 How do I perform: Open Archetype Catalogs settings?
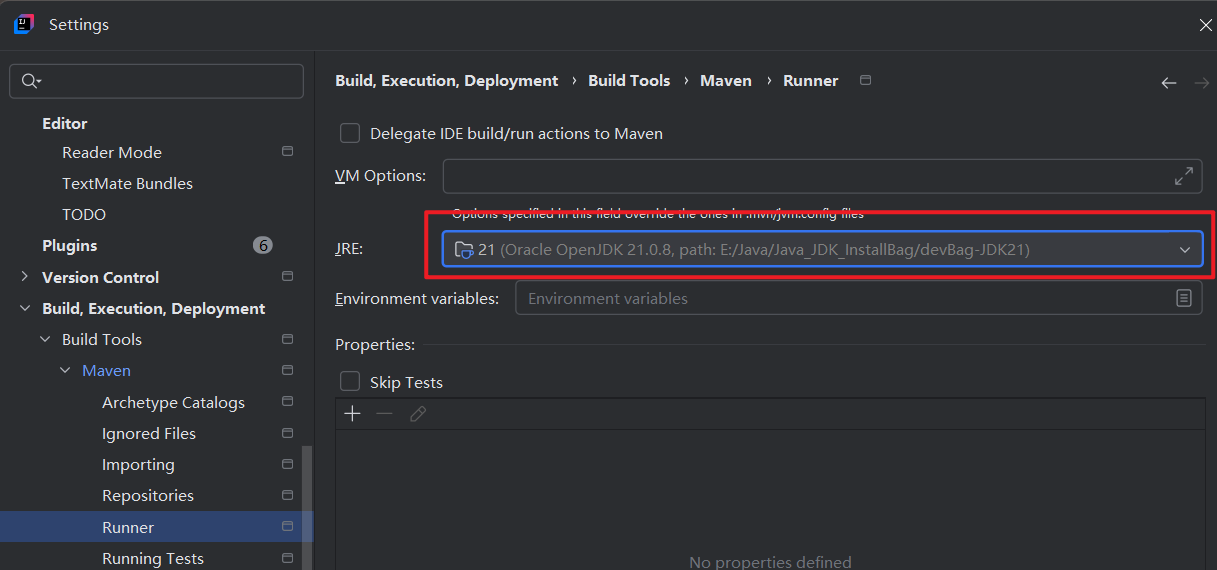(x=173, y=402)
